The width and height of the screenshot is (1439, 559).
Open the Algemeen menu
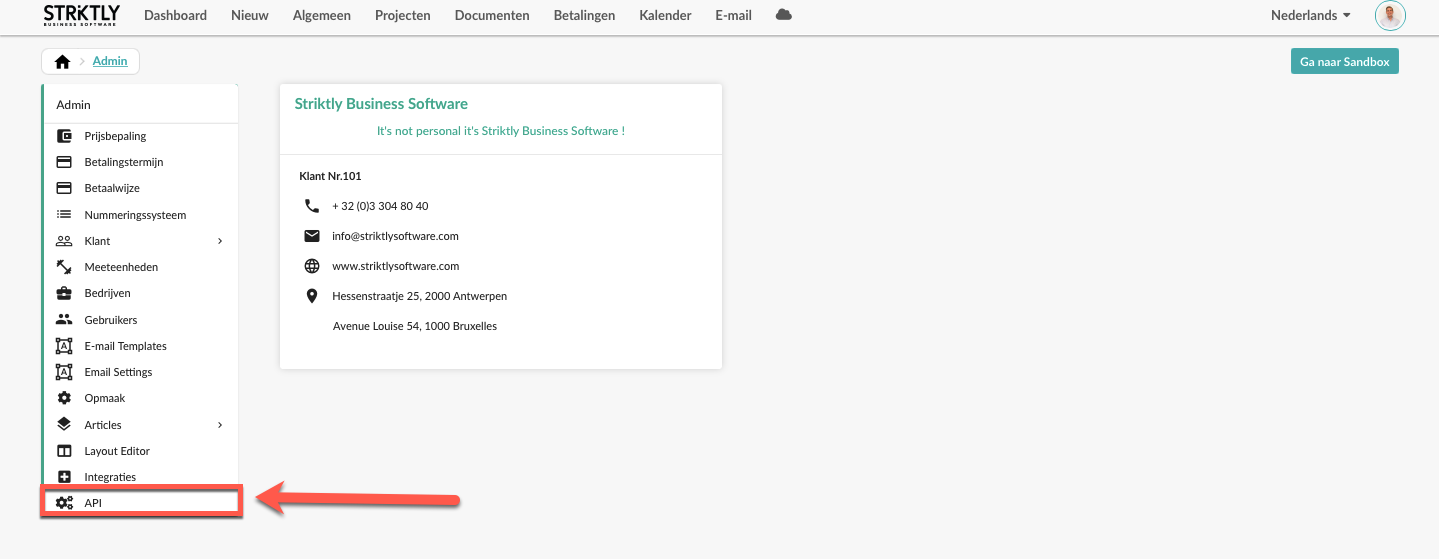point(322,15)
